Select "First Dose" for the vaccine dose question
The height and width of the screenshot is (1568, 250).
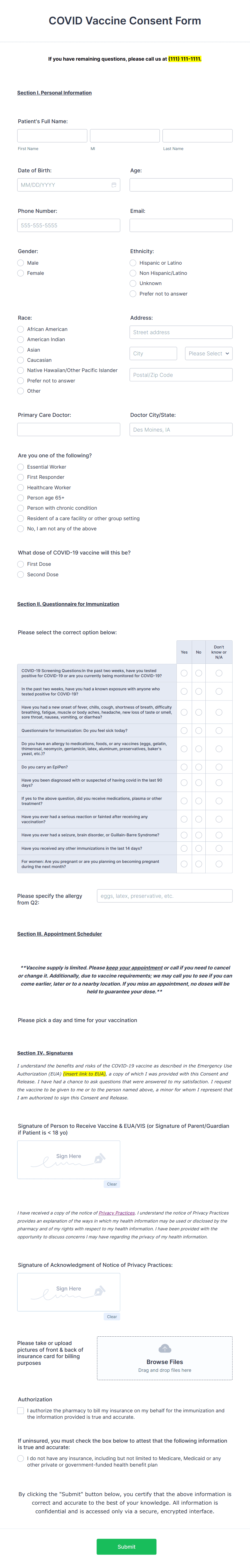(x=21, y=564)
